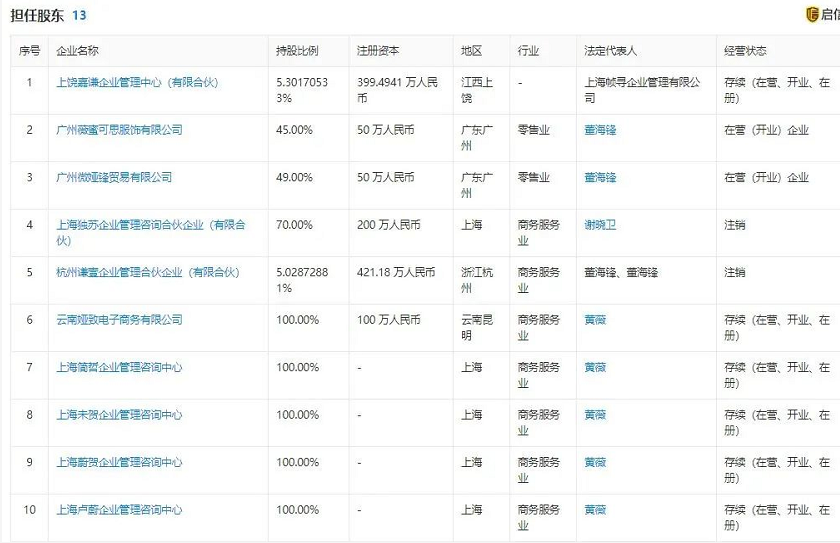Click legal representative 黄薇 in row 6
Screen dimensions: 840x543
coord(595,320)
